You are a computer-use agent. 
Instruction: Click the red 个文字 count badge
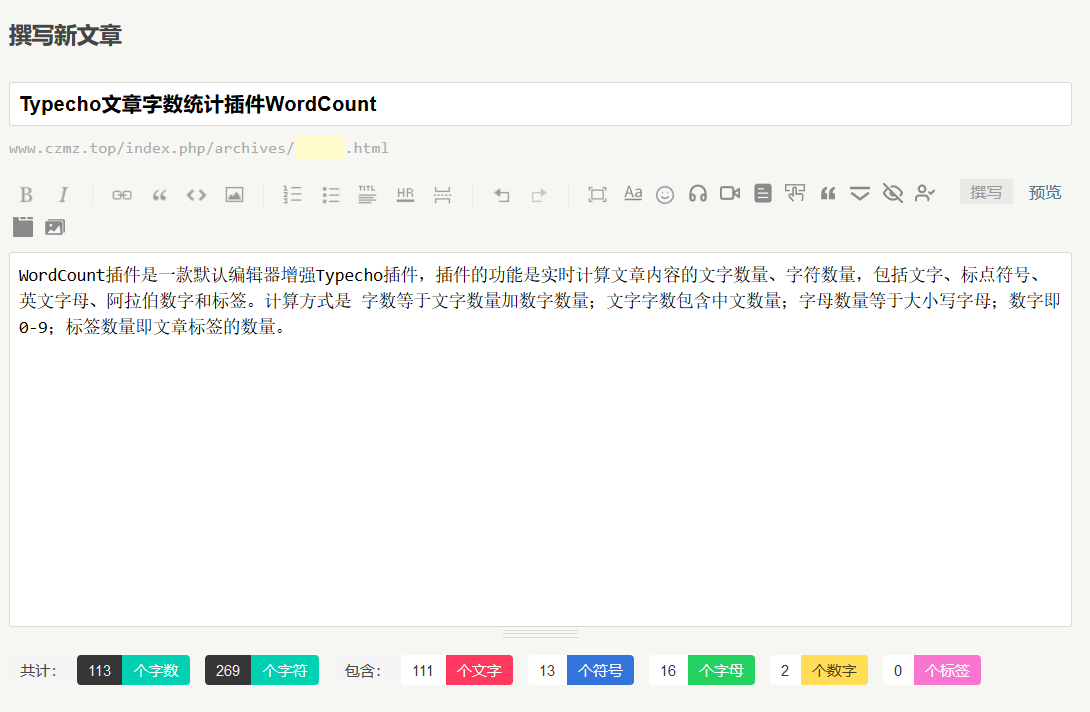pyautogui.click(x=479, y=670)
